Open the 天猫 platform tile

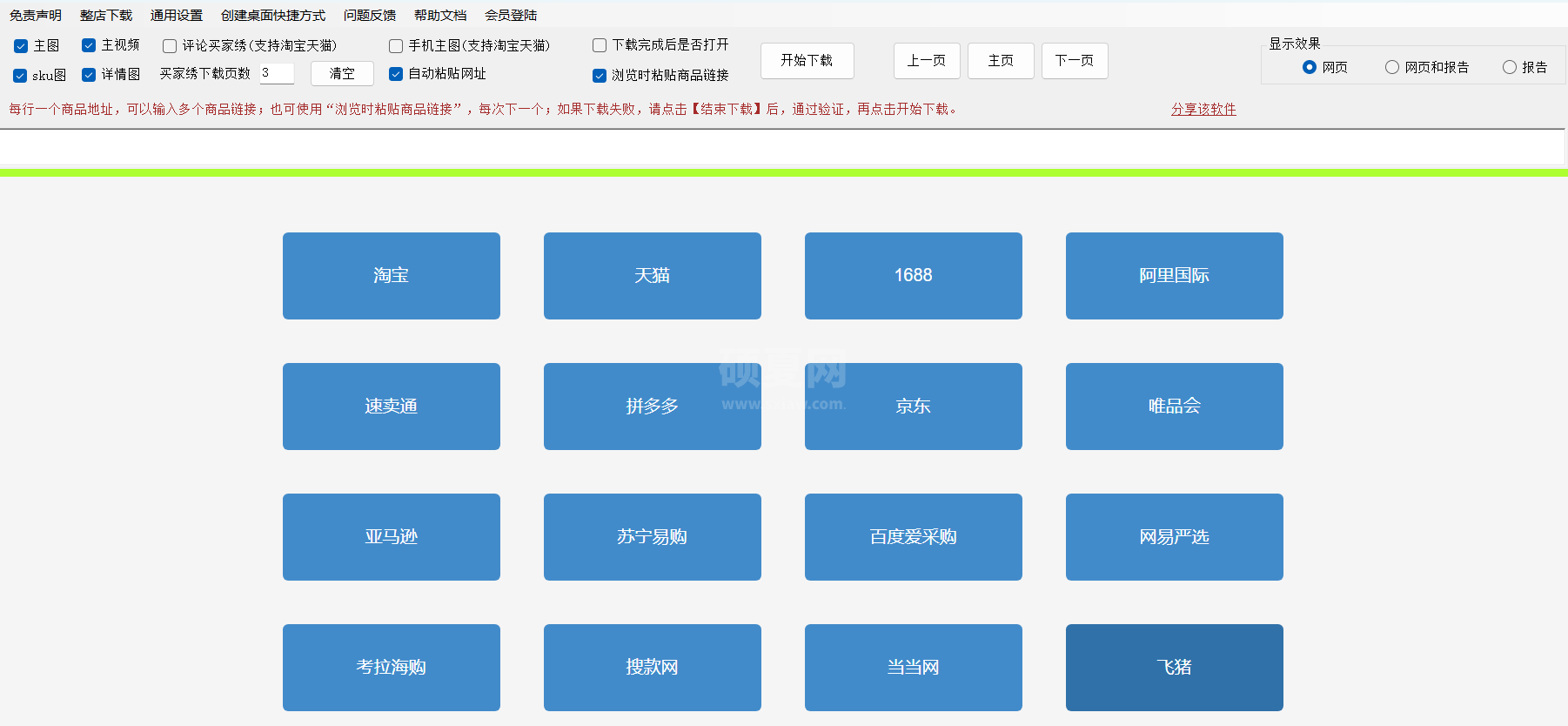tap(653, 276)
